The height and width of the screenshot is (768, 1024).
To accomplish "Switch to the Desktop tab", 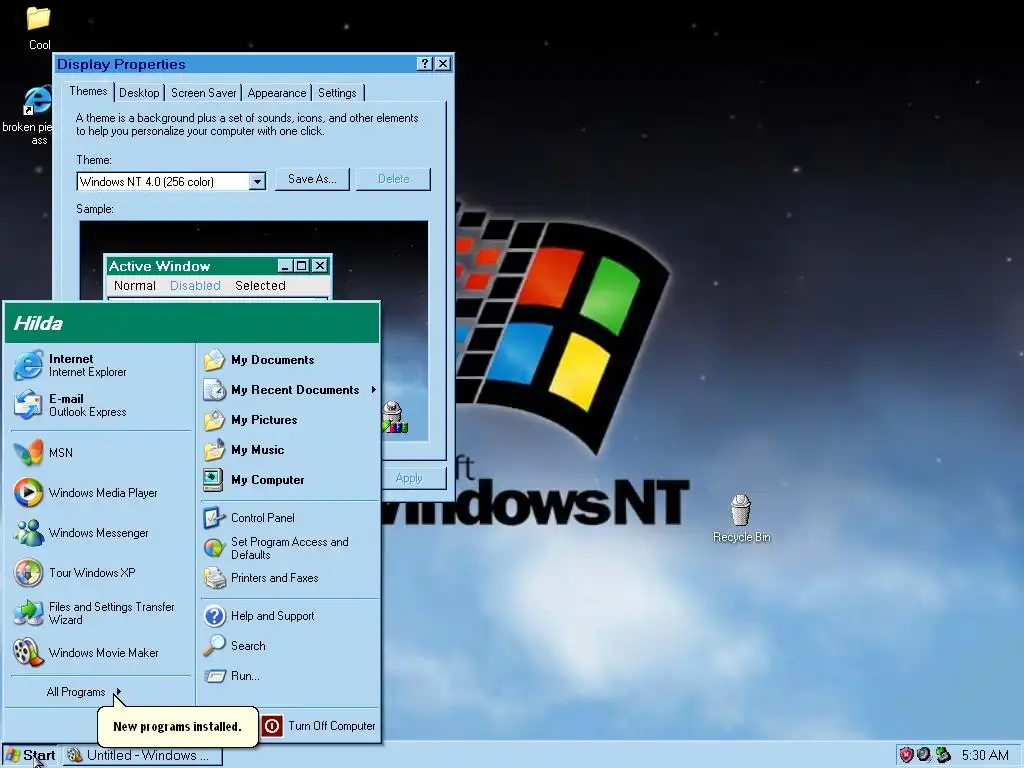I will tap(139, 93).
